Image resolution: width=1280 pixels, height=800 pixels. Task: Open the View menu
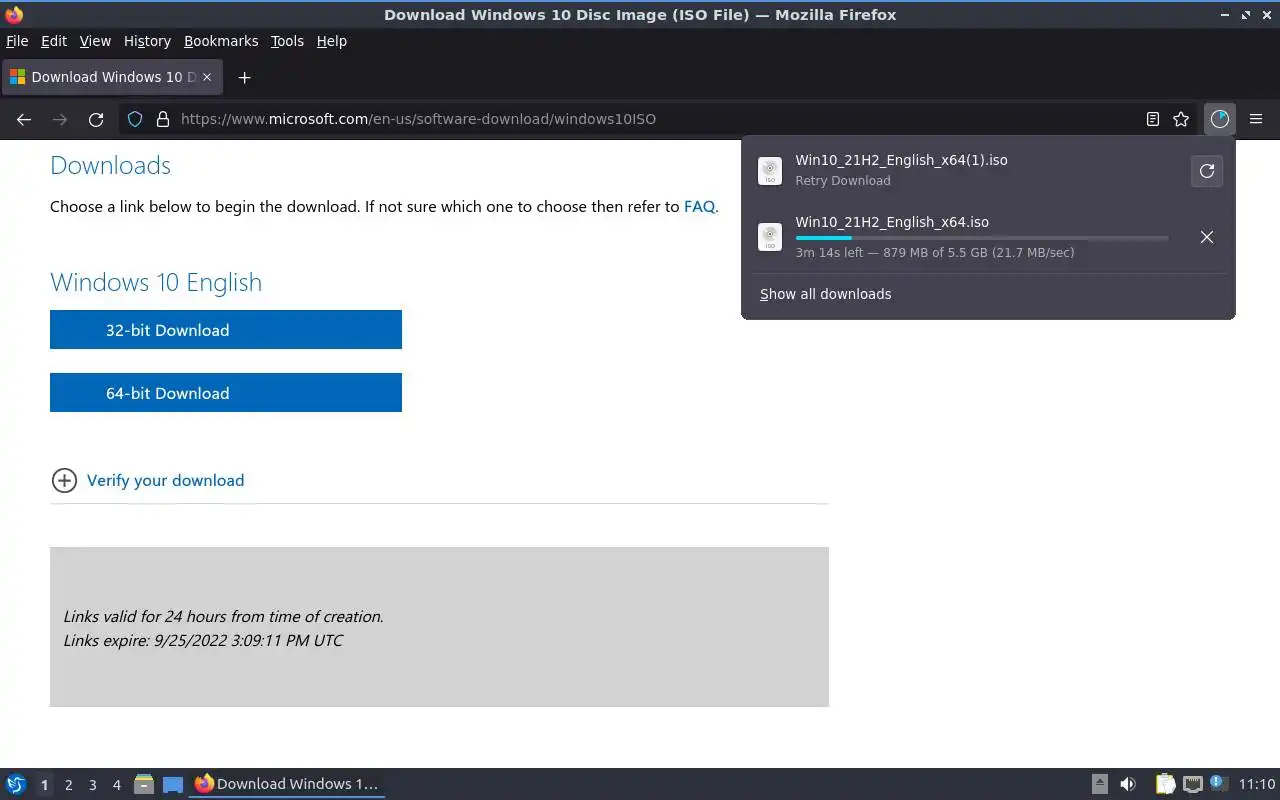(x=95, y=41)
